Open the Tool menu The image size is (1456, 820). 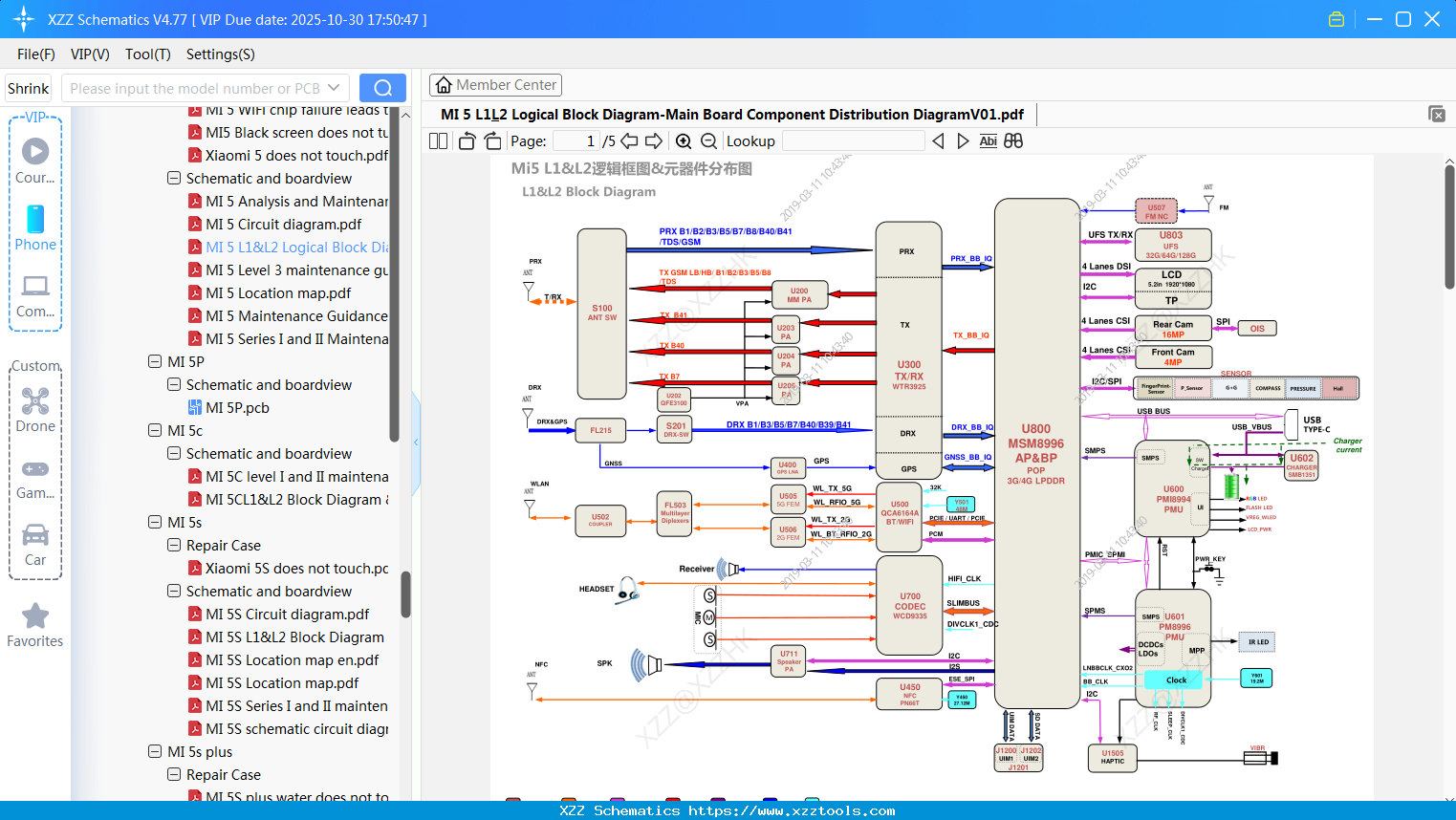tap(147, 54)
